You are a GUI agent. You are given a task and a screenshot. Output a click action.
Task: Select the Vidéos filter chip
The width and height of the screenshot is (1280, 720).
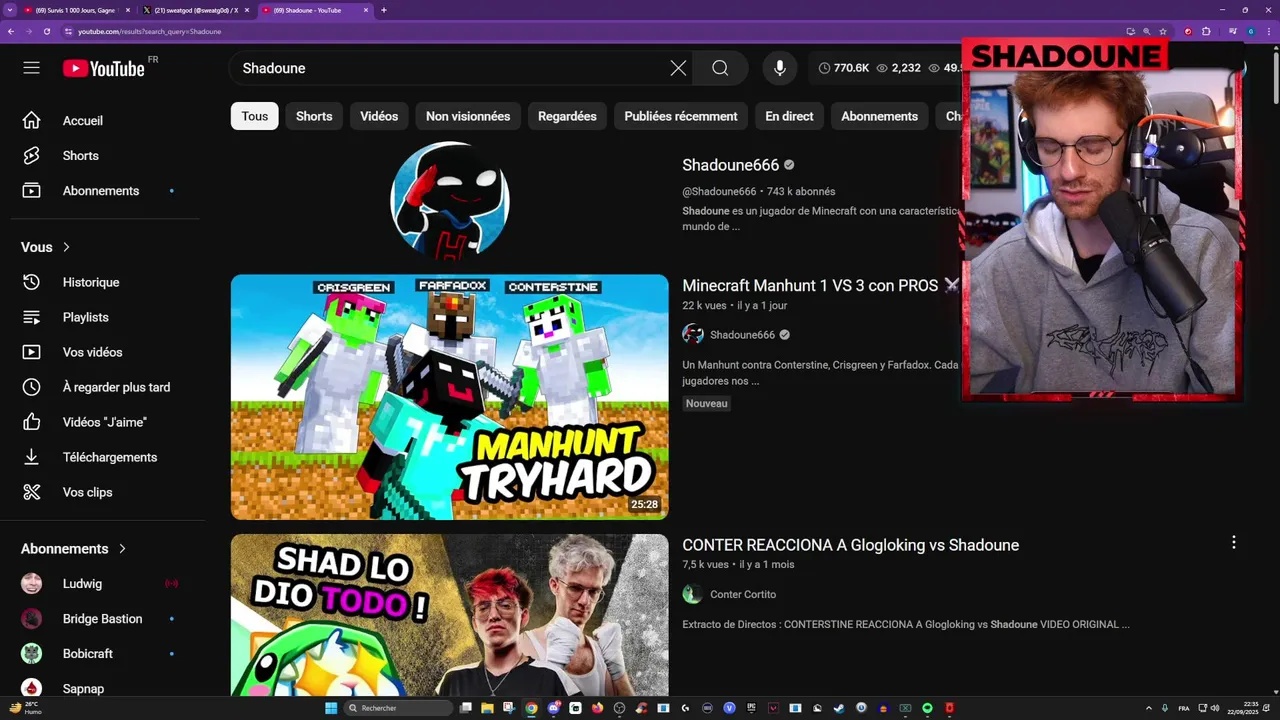pyautogui.click(x=379, y=116)
